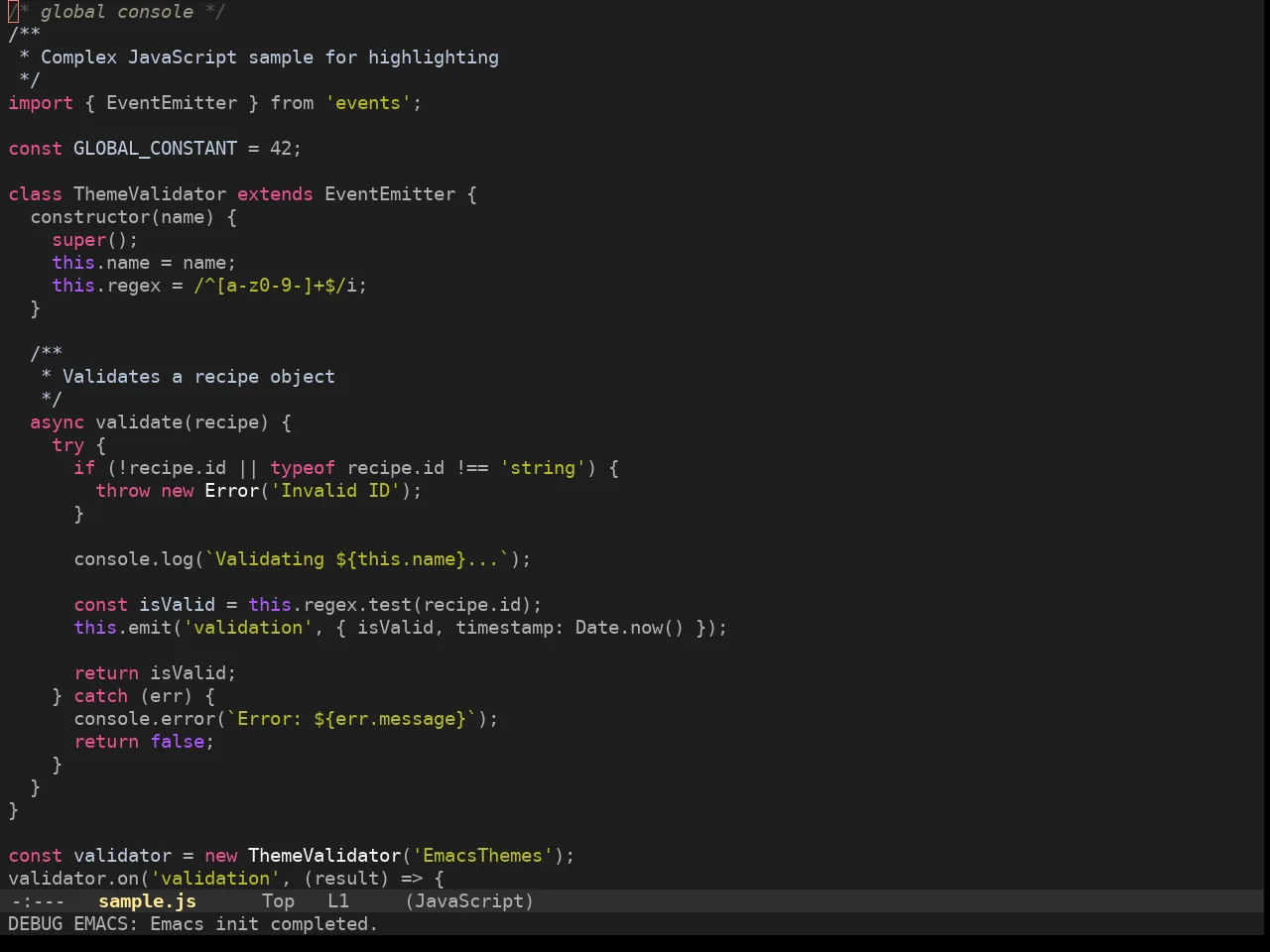The height and width of the screenshot is (952, 1270).
Task: Click the (result) arrow function parameter
Action: pos(346,879)
